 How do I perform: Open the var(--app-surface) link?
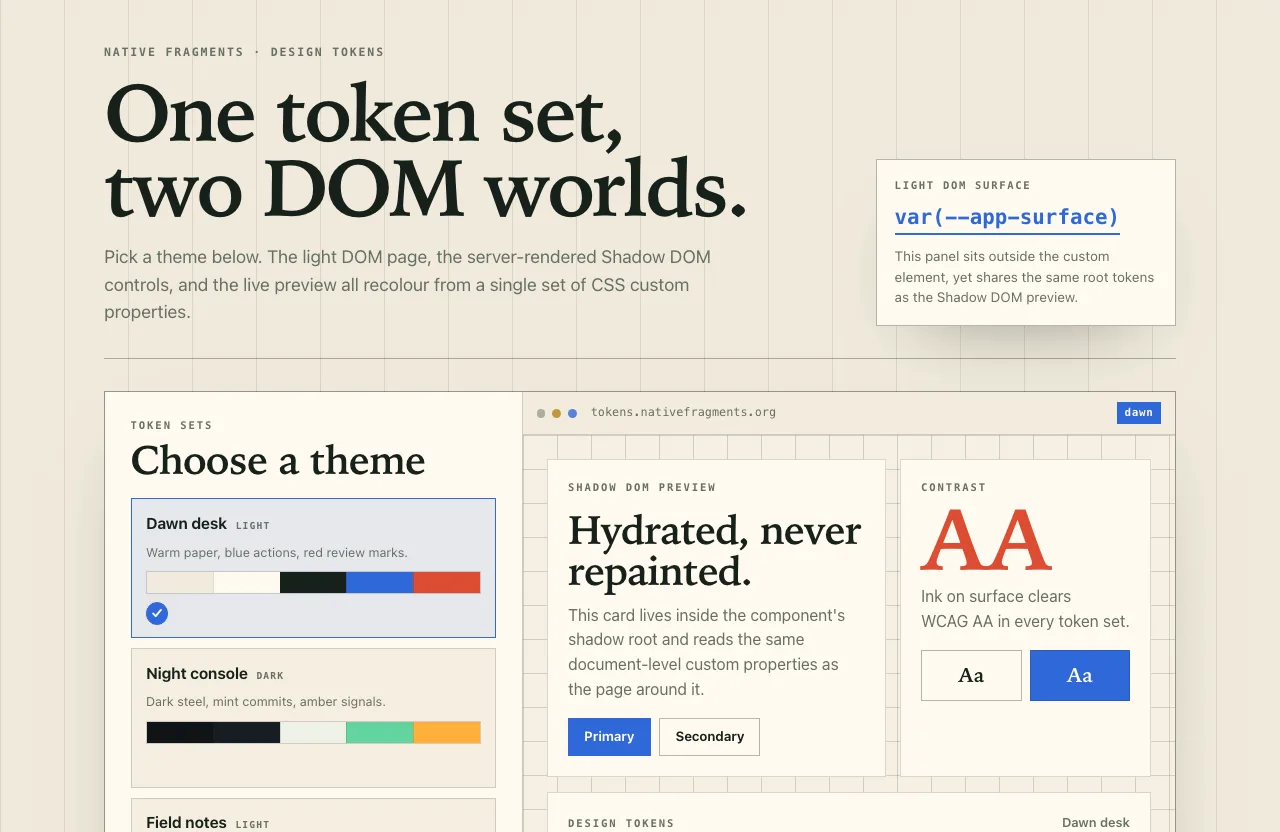tap(1007, 218)
